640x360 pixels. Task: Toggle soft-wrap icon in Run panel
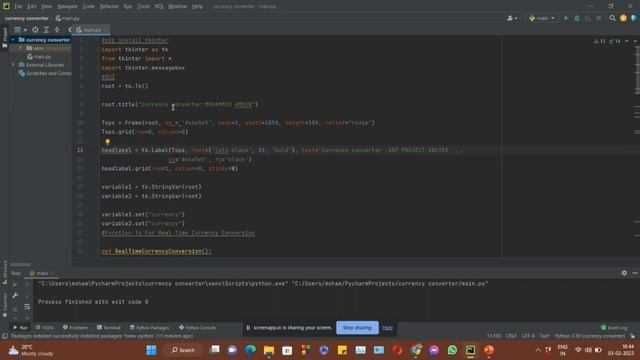(27, 307)
